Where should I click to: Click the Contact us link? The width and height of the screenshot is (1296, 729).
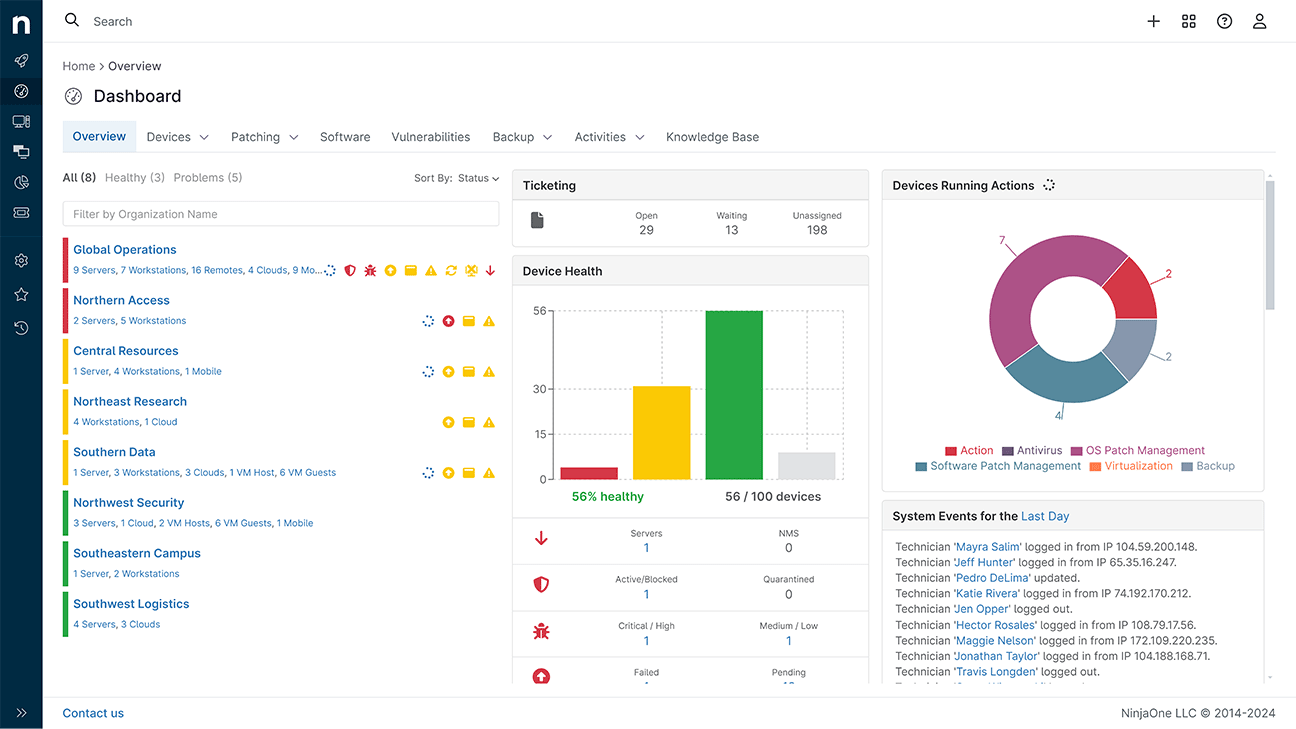tap(93, 713)
